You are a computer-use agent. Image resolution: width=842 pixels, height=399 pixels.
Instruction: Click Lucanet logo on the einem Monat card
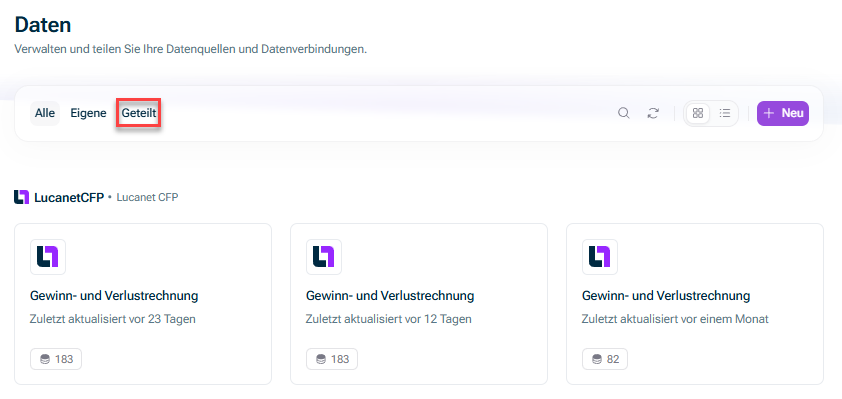[600, 257]
